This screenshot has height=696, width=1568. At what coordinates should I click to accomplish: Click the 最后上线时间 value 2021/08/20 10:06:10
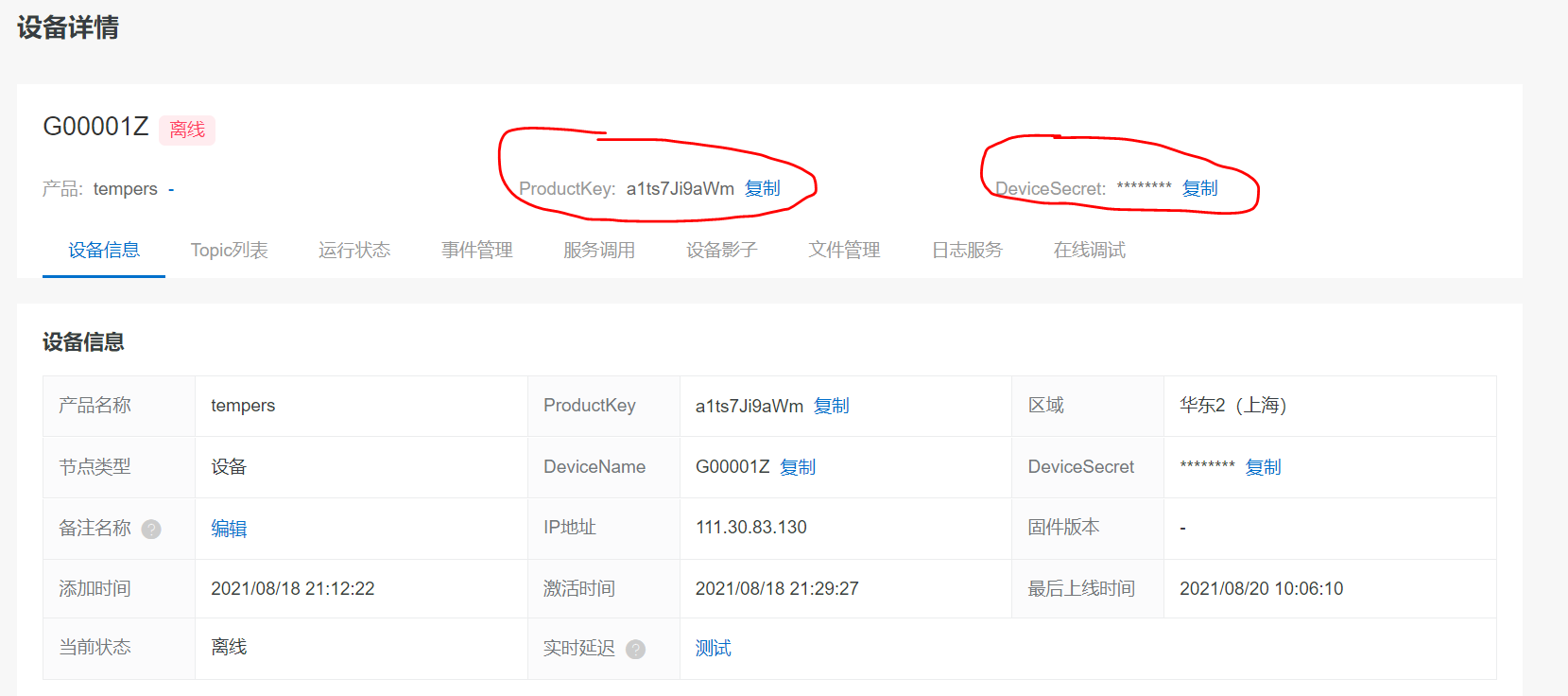tap(1262, 588)
